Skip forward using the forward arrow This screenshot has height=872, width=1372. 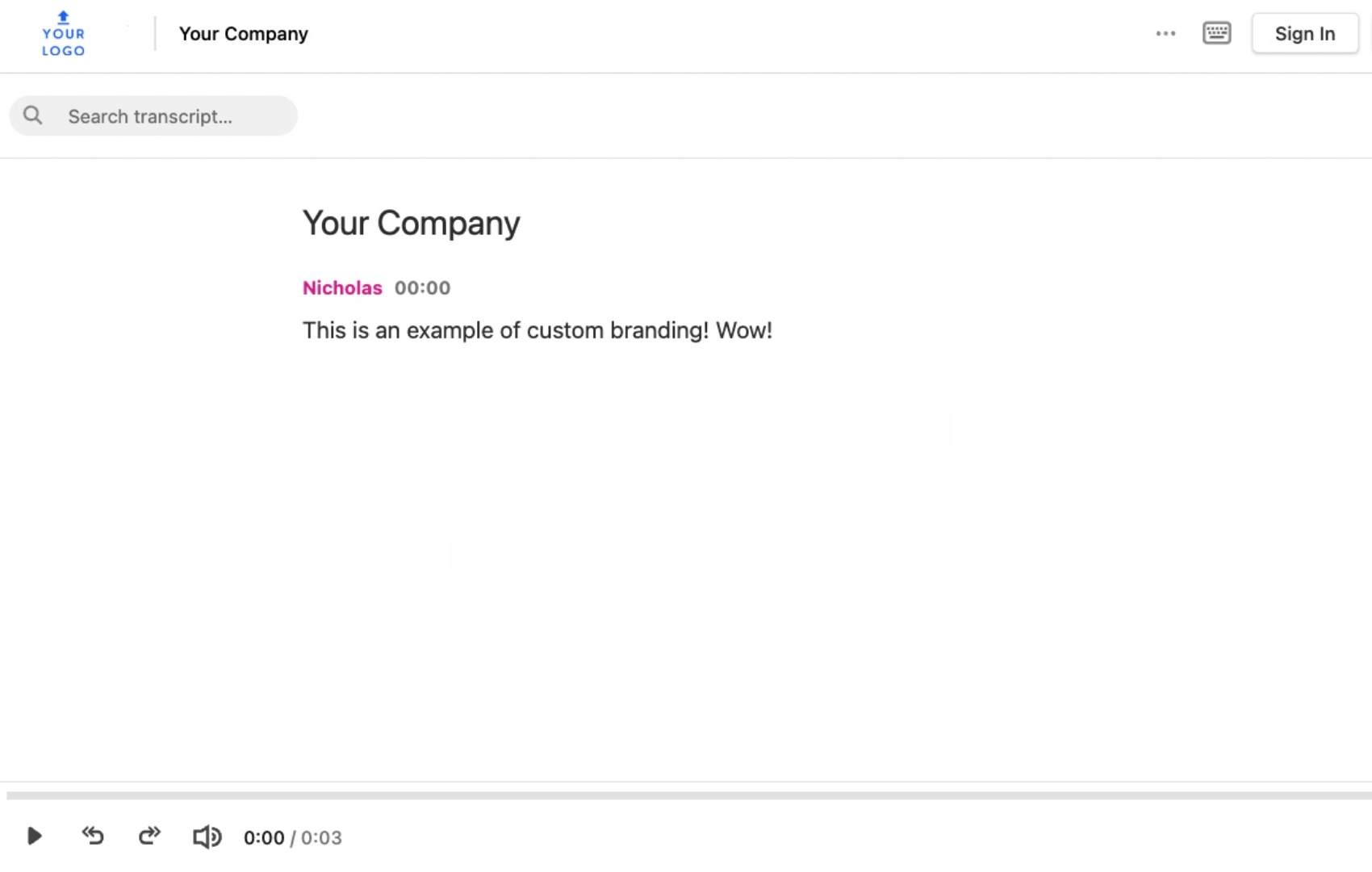coord(149,836)
